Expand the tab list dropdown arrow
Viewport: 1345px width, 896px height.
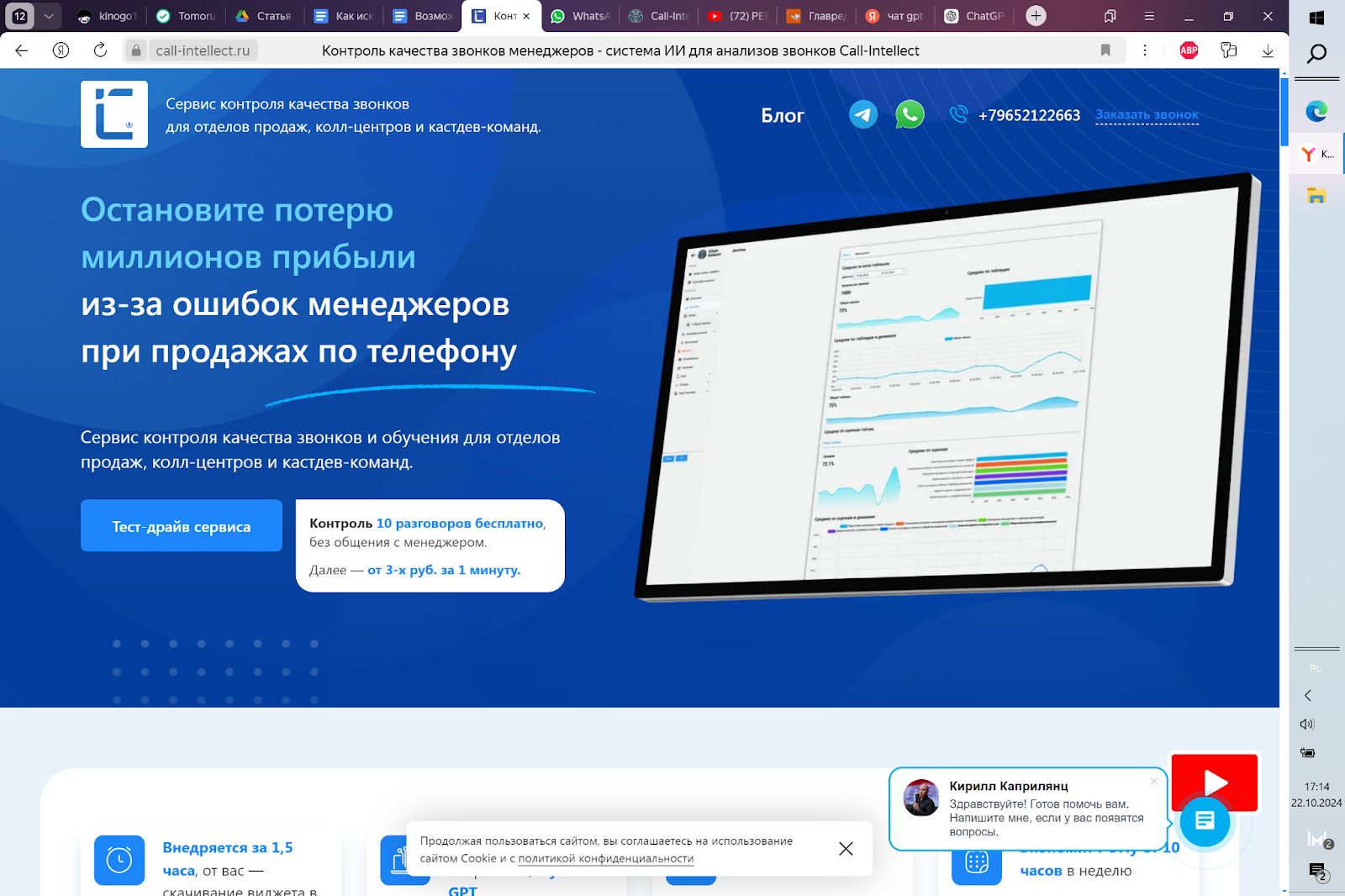[49, 16]
